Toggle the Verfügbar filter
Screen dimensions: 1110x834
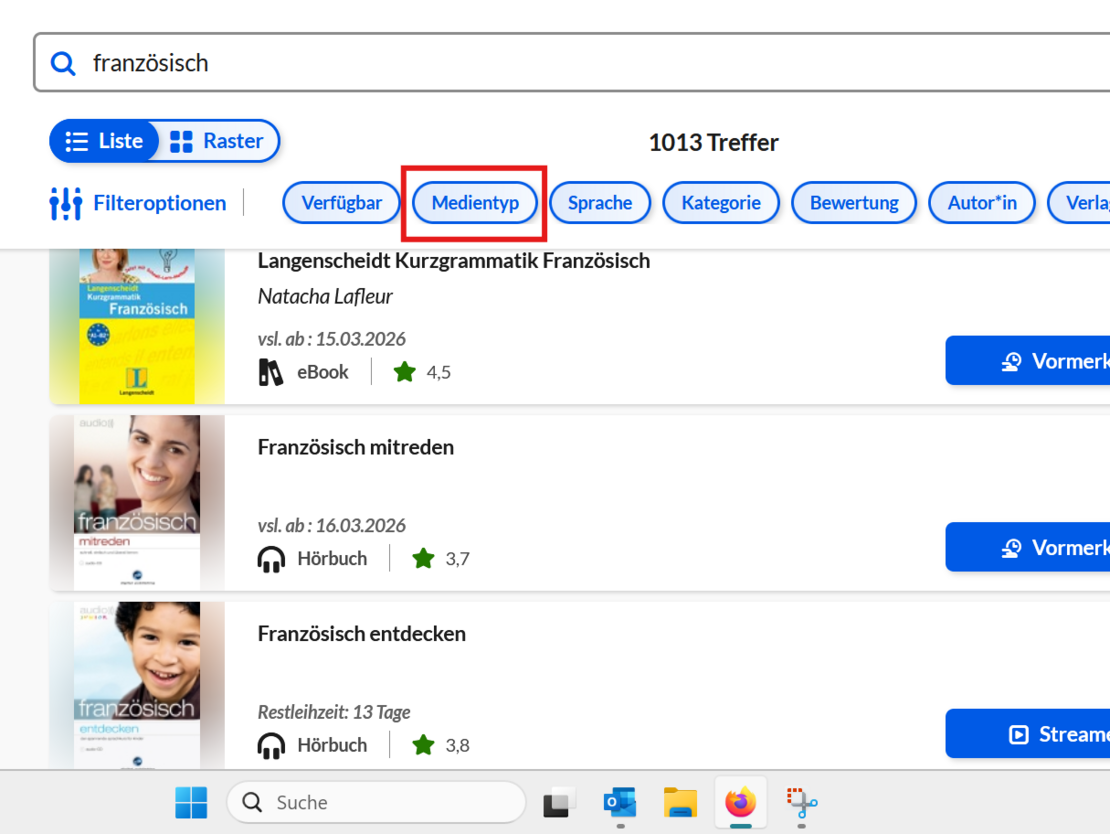point(342,203)
